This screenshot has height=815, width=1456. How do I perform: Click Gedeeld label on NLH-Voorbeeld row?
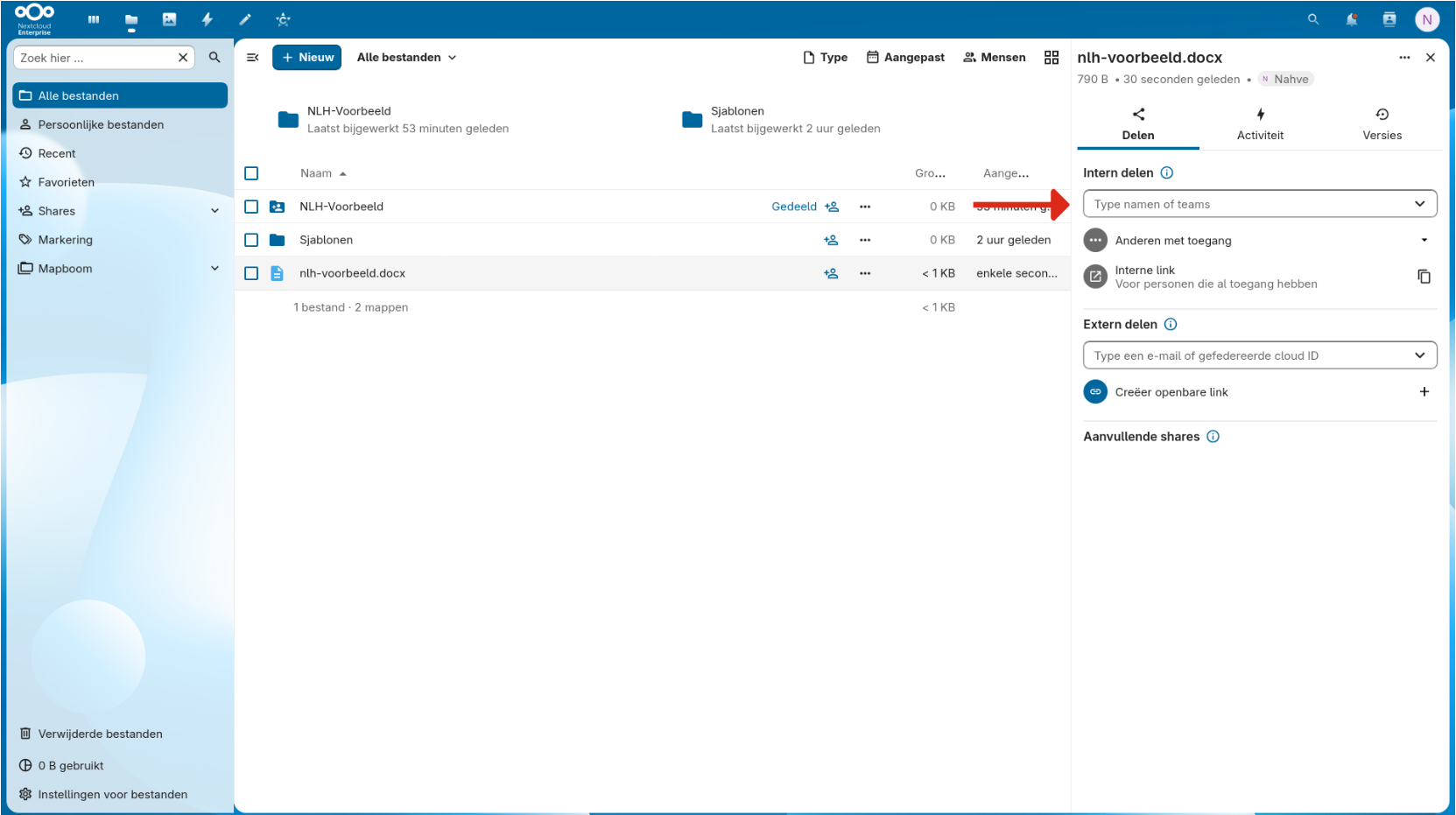click(794, 207)
